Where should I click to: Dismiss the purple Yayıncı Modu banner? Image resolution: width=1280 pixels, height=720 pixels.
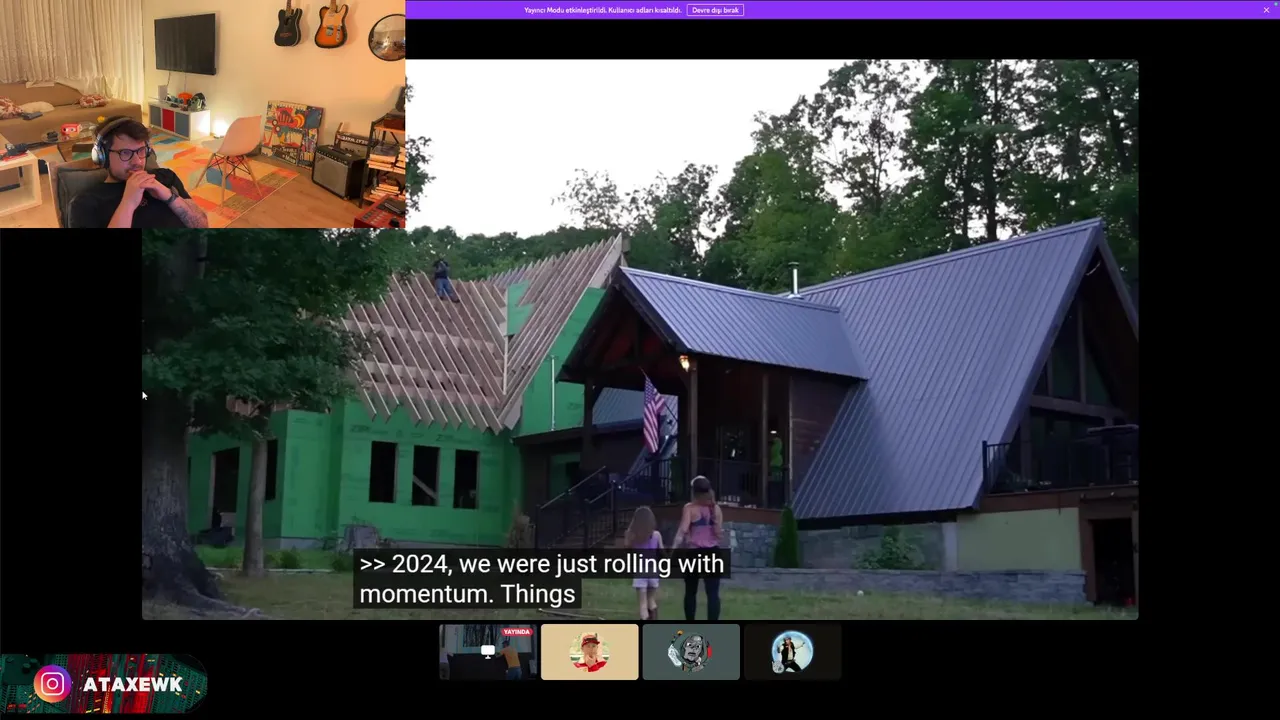(1266, 10)
